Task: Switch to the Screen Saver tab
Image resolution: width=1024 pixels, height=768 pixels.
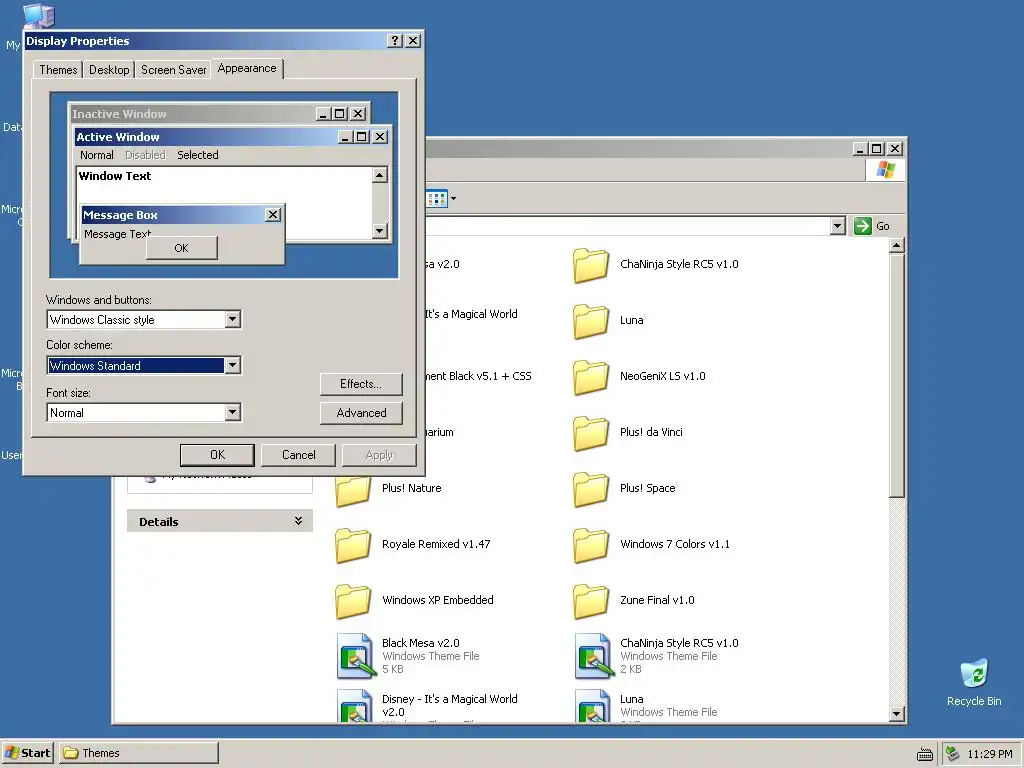Action: click(173, 70)
